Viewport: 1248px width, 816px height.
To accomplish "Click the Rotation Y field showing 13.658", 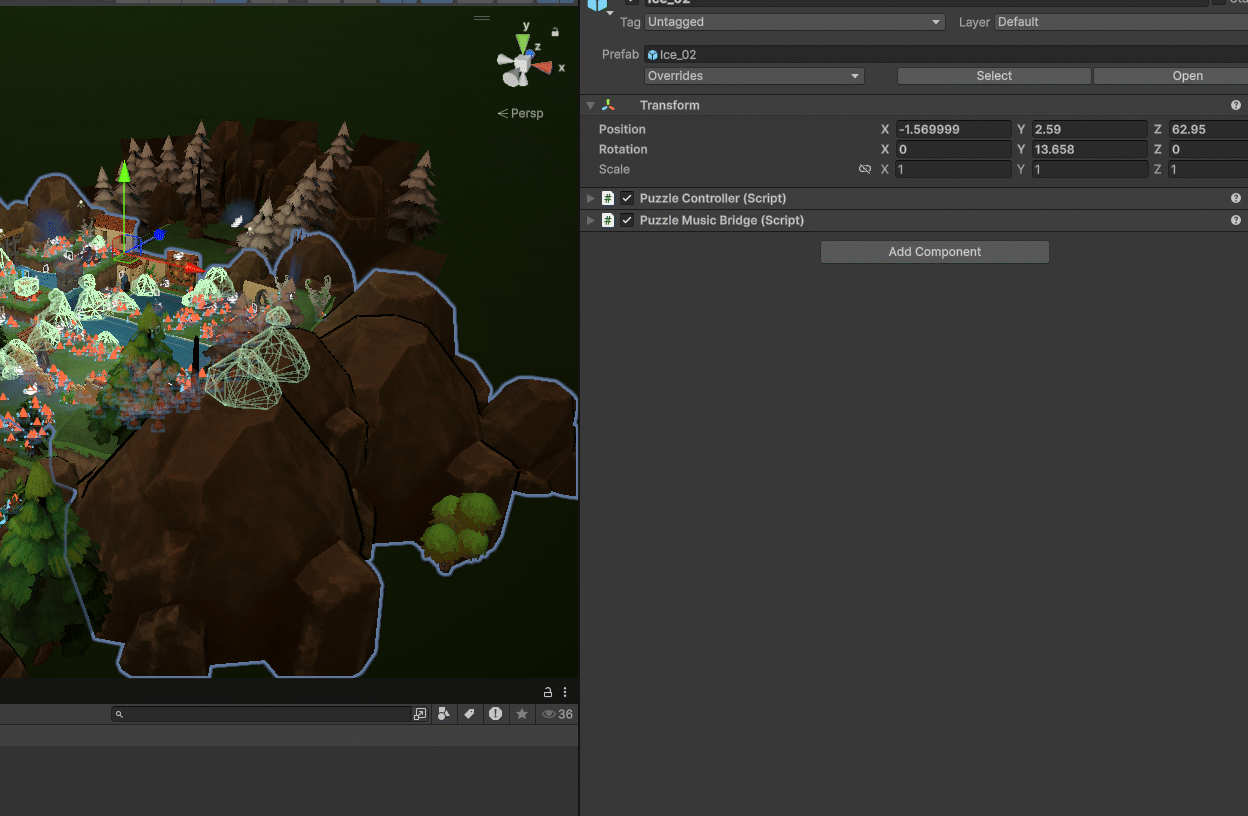I will tap(1090, 149).
